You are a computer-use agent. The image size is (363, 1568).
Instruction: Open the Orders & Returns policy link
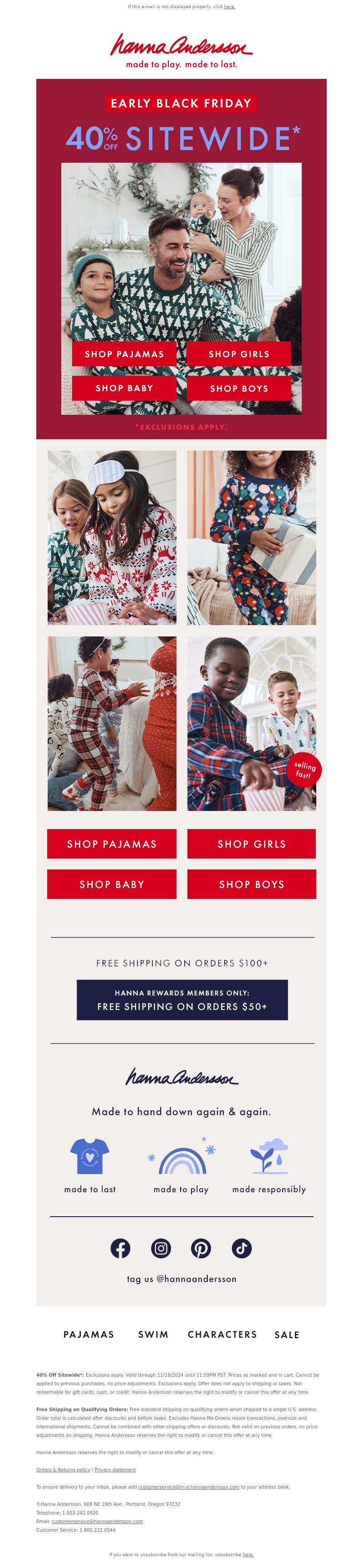click(x=63, y=1469)
